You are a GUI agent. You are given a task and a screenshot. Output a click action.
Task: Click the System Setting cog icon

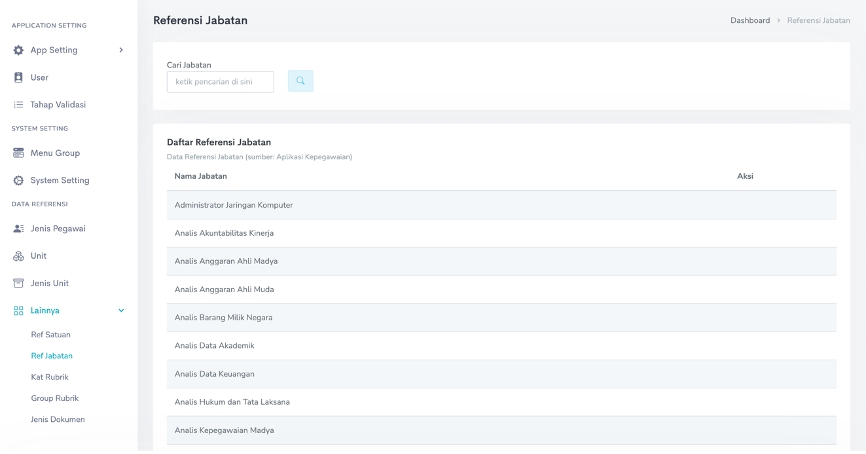[17, 180]
